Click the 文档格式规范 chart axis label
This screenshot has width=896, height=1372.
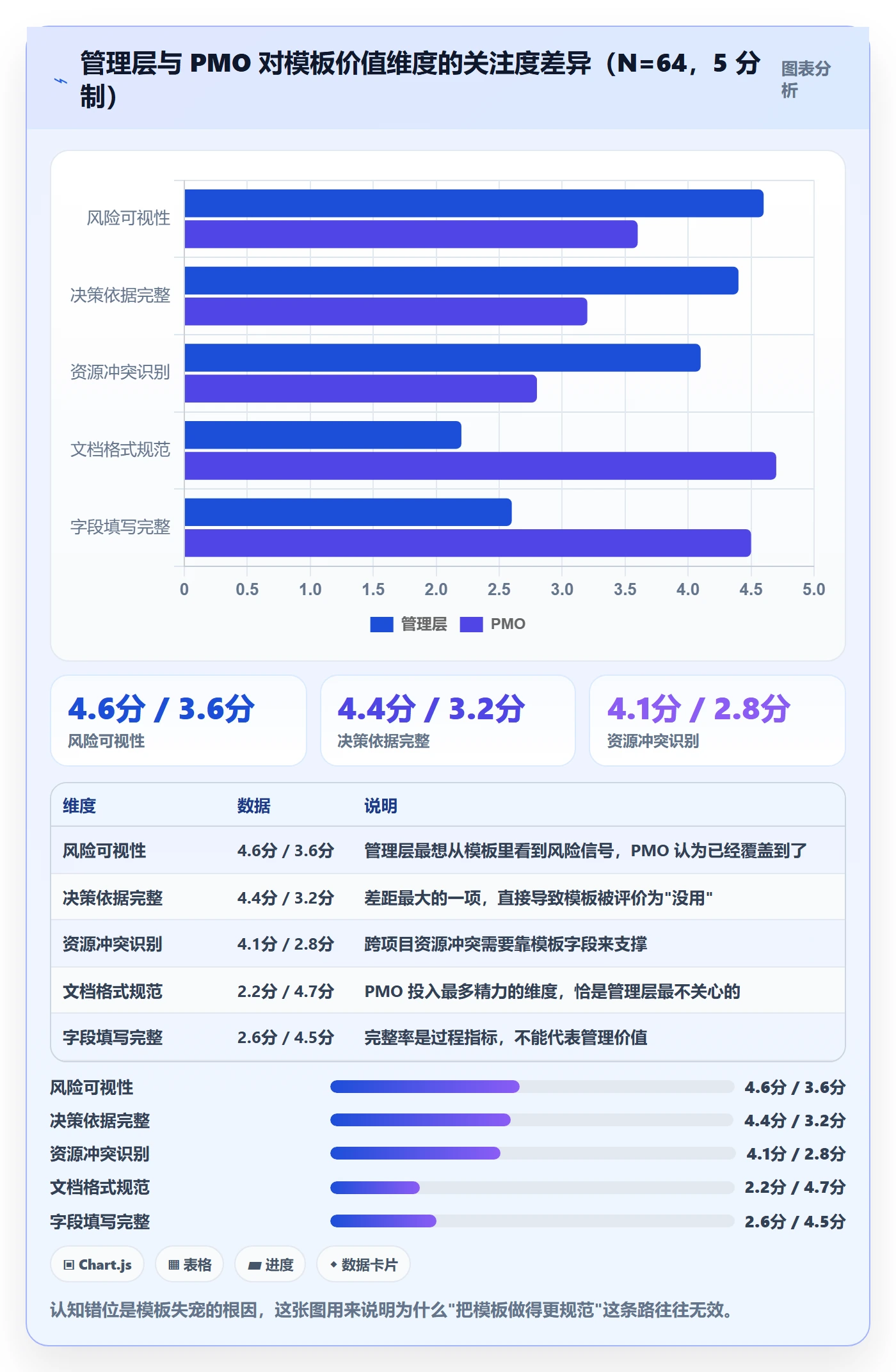120,450
